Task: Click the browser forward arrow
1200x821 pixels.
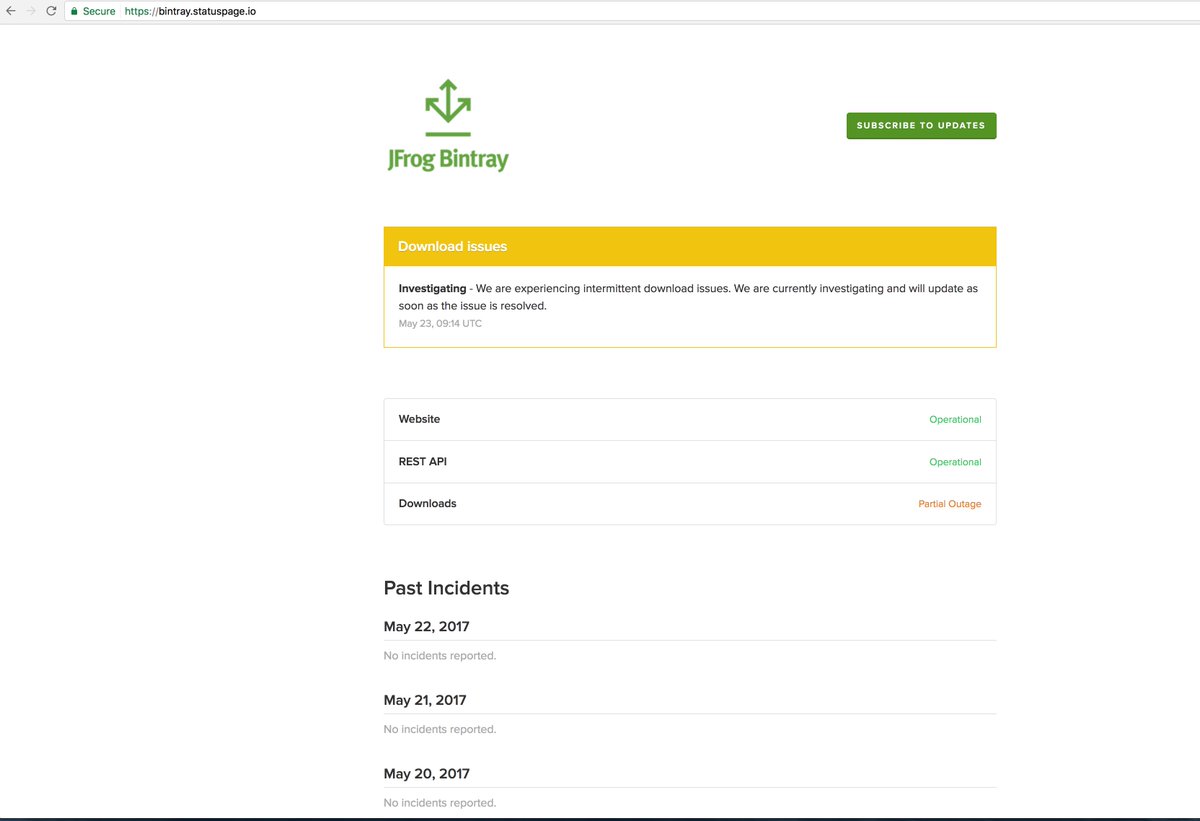Action: (31, 11)
